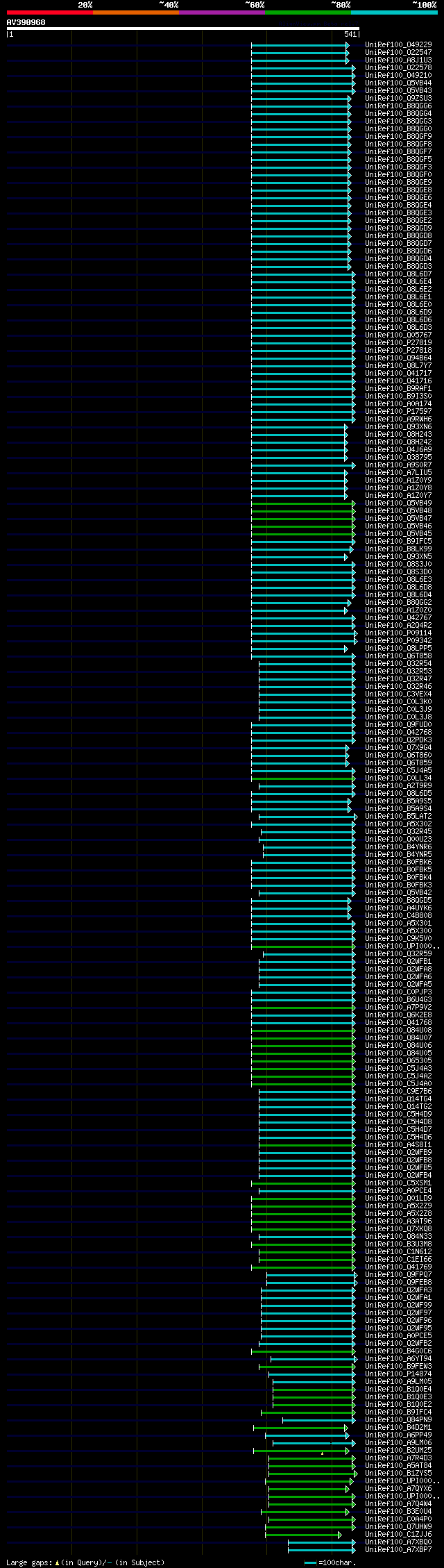
Task: Select UniRef100_C5H4D9 hit label
Action: tap(398, 1115)
